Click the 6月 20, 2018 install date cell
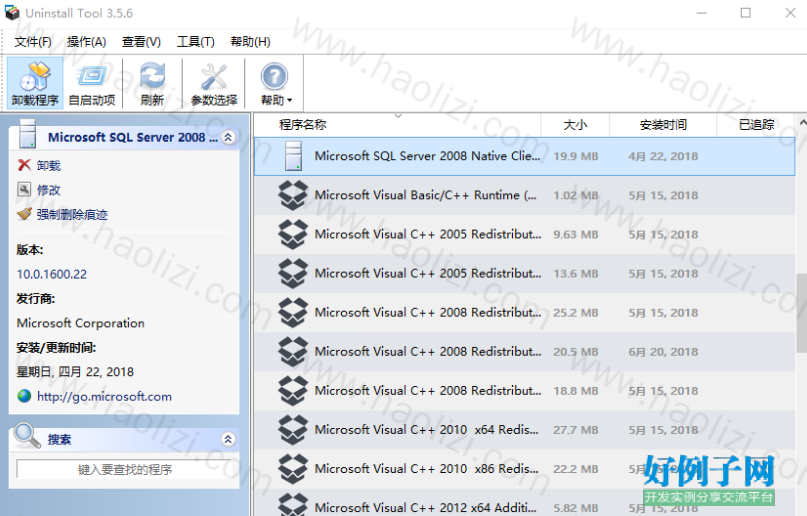This screenshot has height=516, width=807. tap(663, 352)
